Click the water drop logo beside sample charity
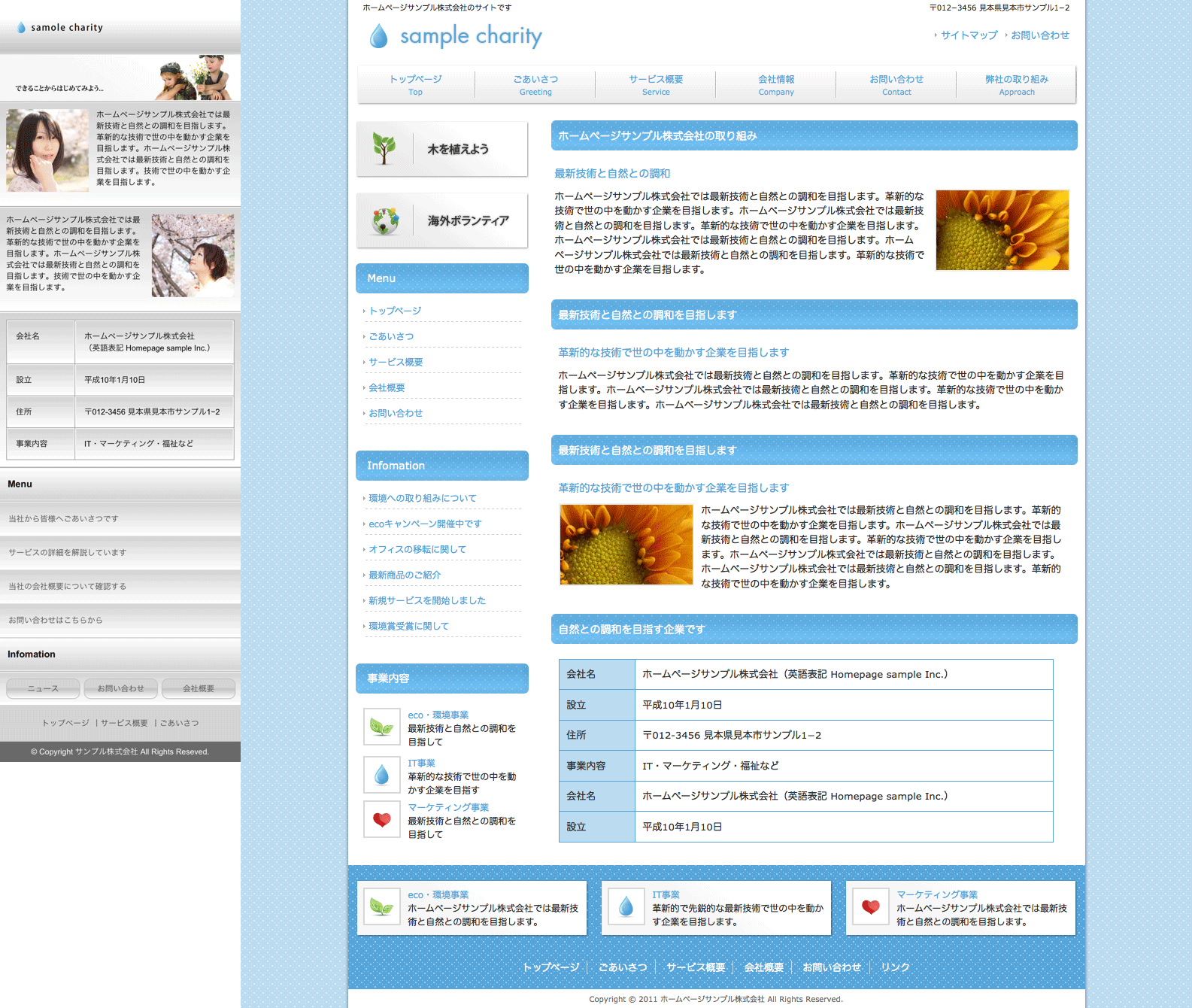Viewport: 1192px width, 1008px height. coord(379,35)
